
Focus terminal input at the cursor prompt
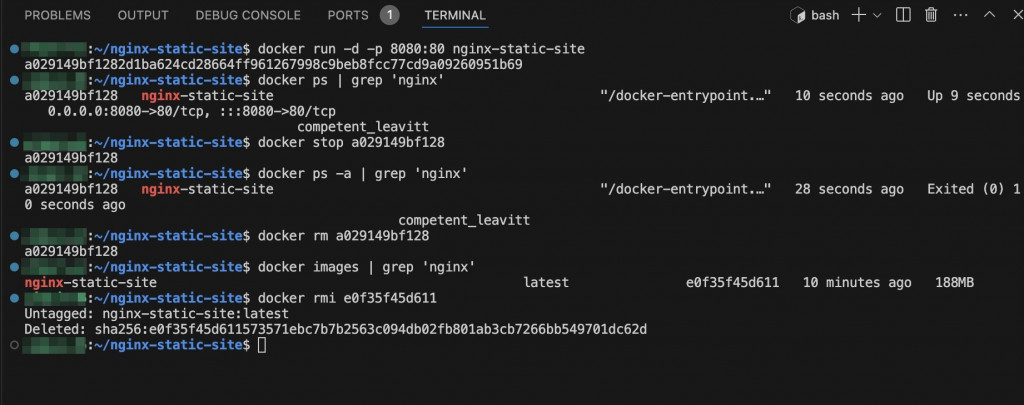[x=262, y=345]
